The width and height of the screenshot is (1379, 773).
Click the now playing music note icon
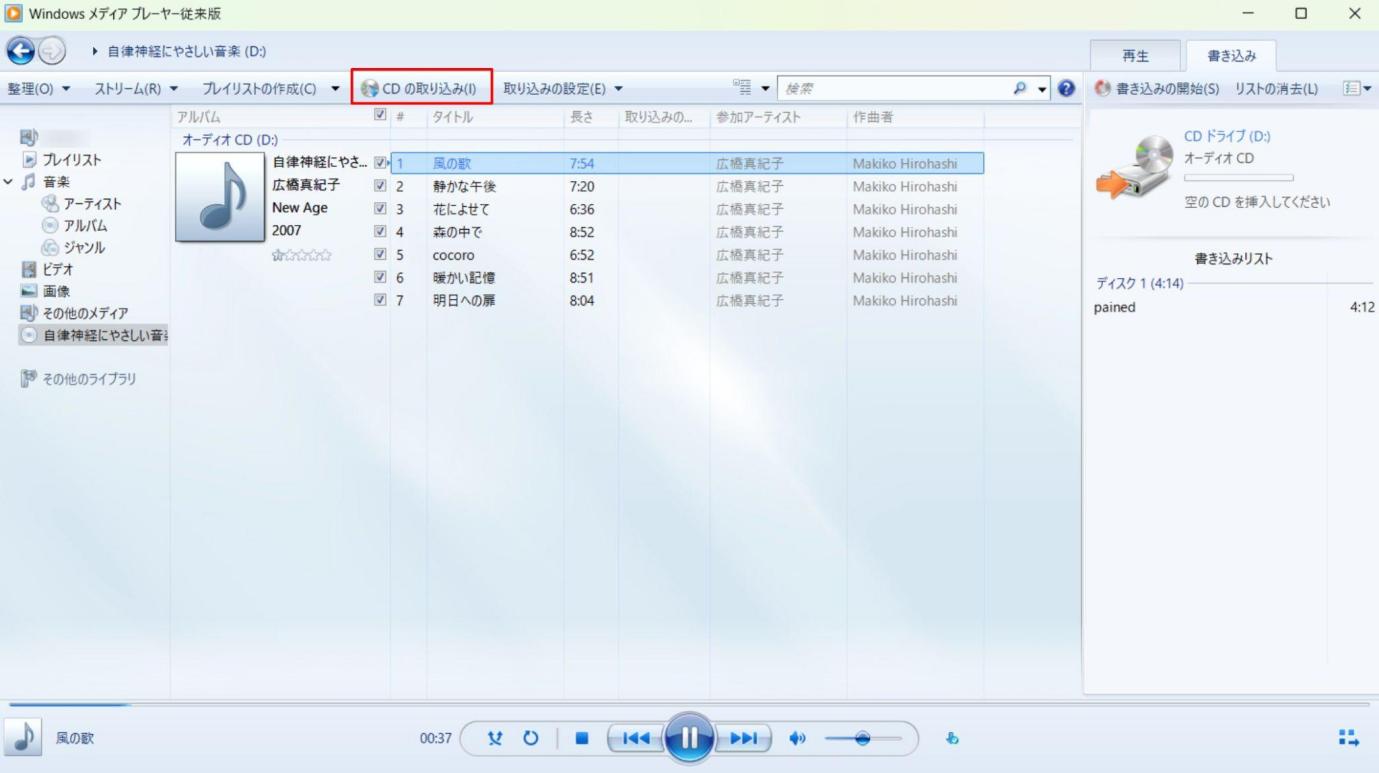24,738
